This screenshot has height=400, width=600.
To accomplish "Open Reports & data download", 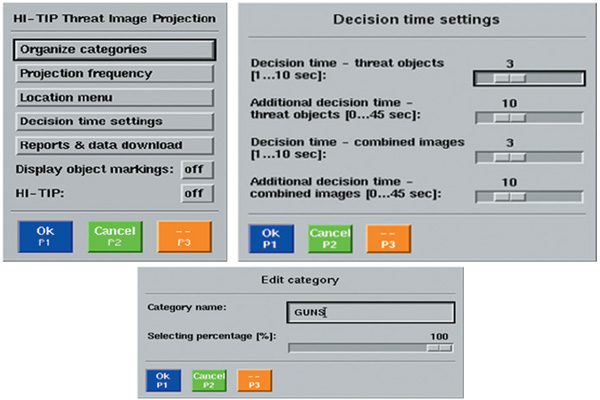I will pyautogui.click(x=114, y=146).
